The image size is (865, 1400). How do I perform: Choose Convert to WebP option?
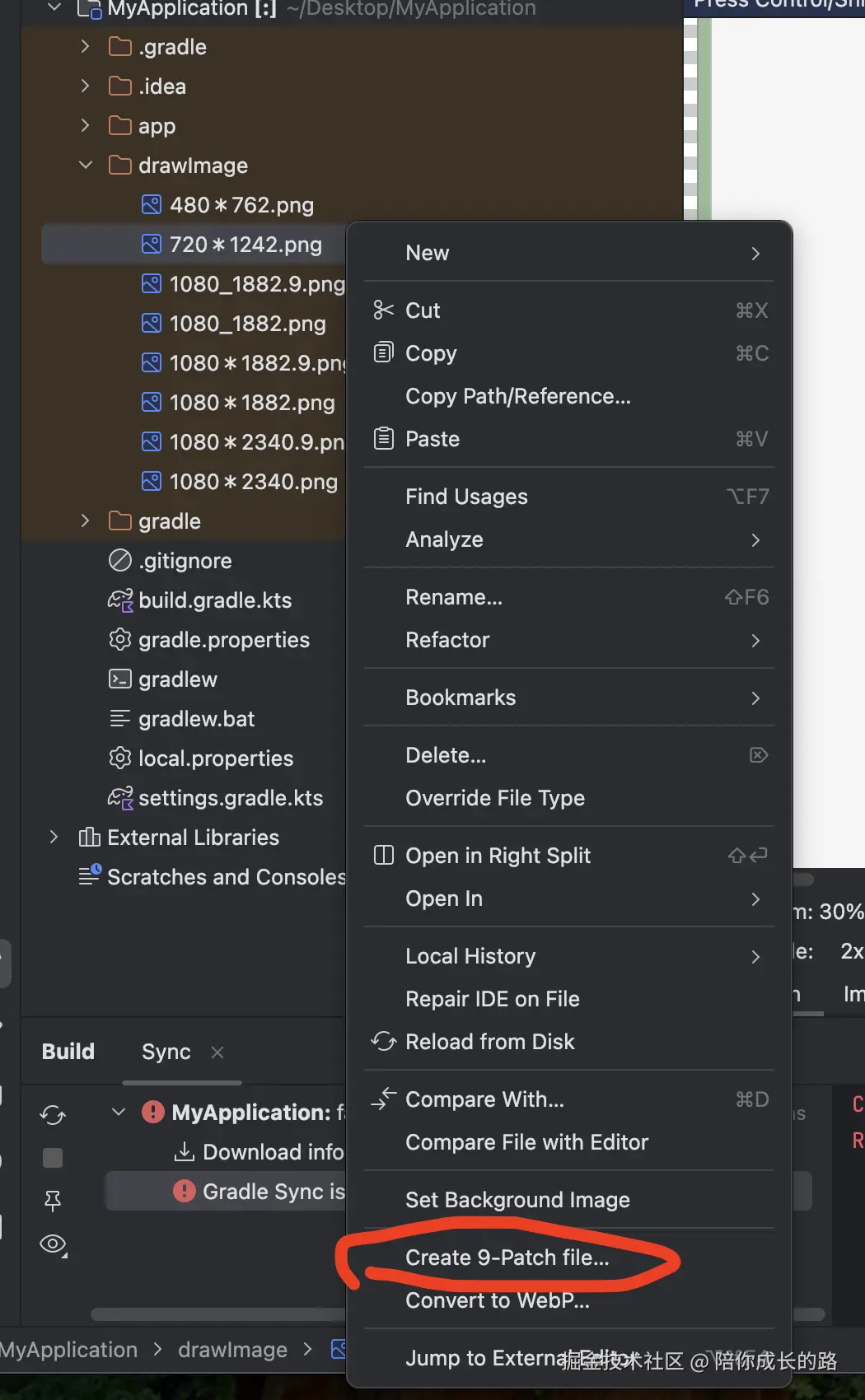point(498,1300)
